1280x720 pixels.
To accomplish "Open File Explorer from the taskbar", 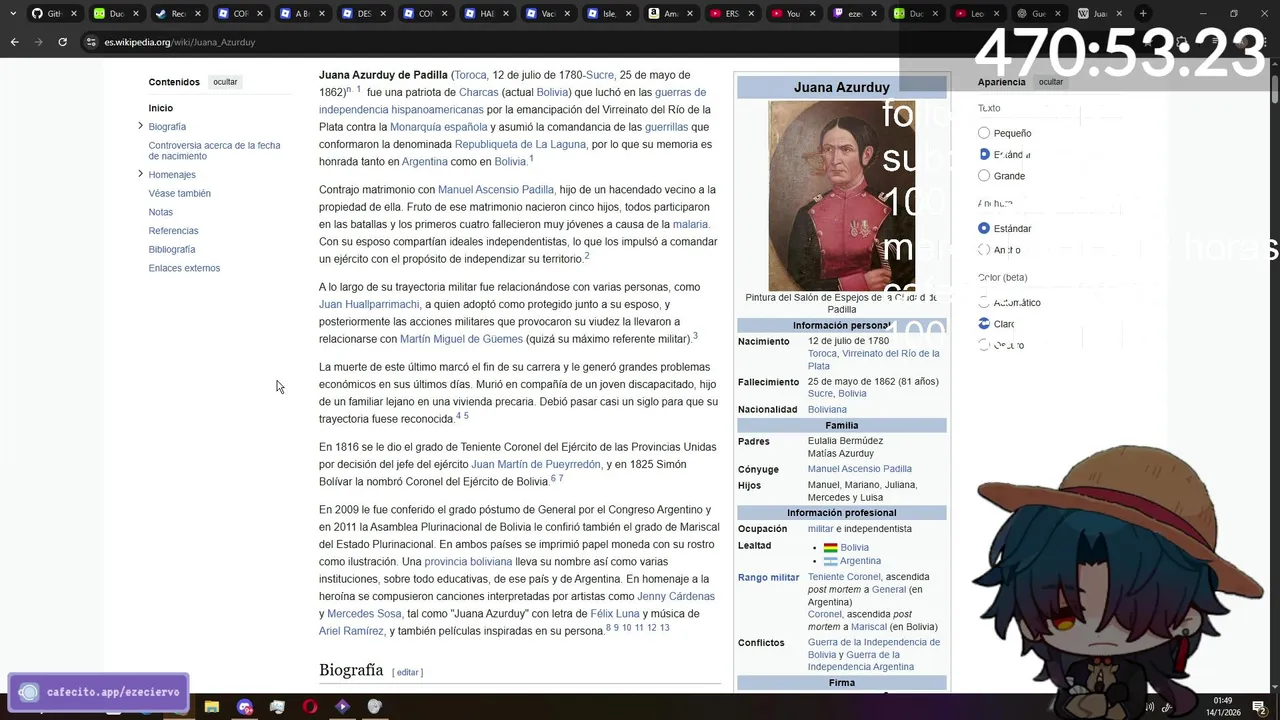I will (212, 706).
